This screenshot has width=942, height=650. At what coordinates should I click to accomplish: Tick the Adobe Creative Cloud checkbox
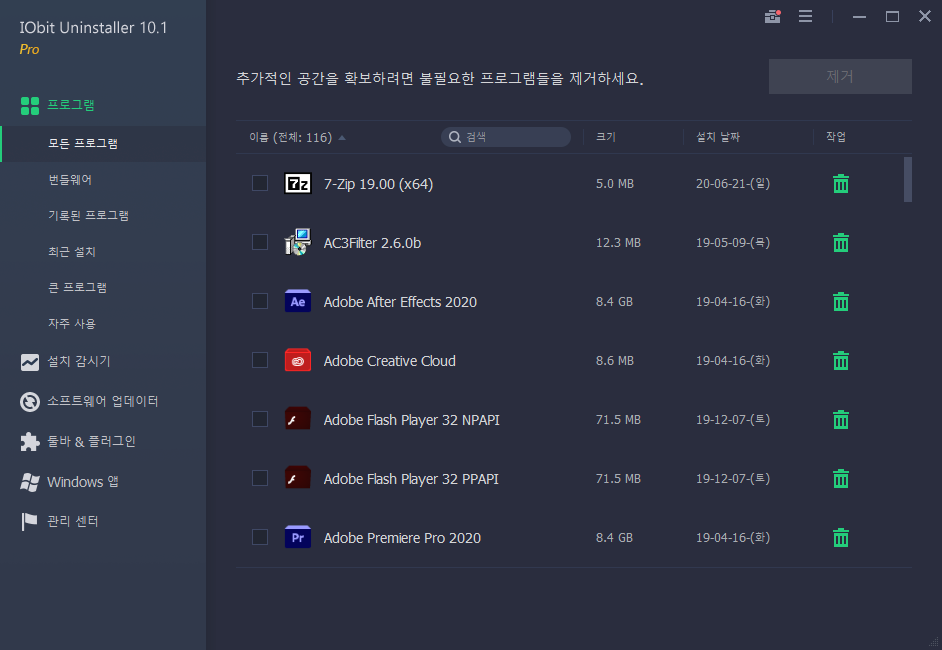tap(260, 360)
